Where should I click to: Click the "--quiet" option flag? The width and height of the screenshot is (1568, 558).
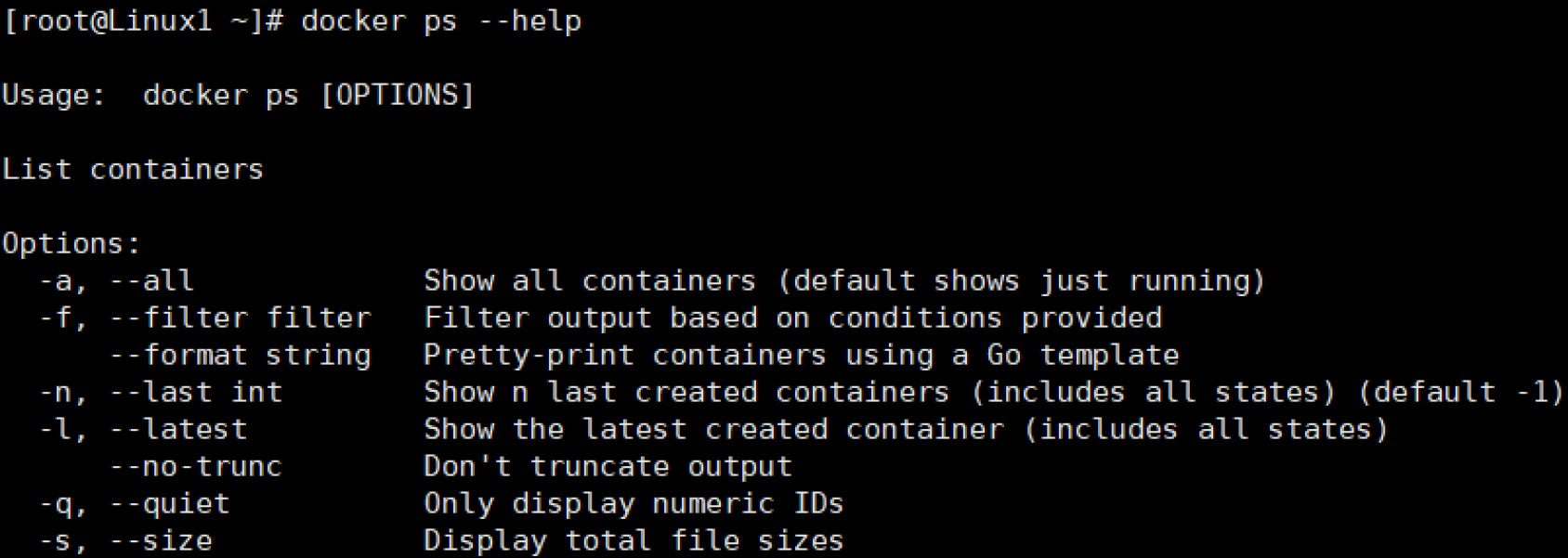170,504
